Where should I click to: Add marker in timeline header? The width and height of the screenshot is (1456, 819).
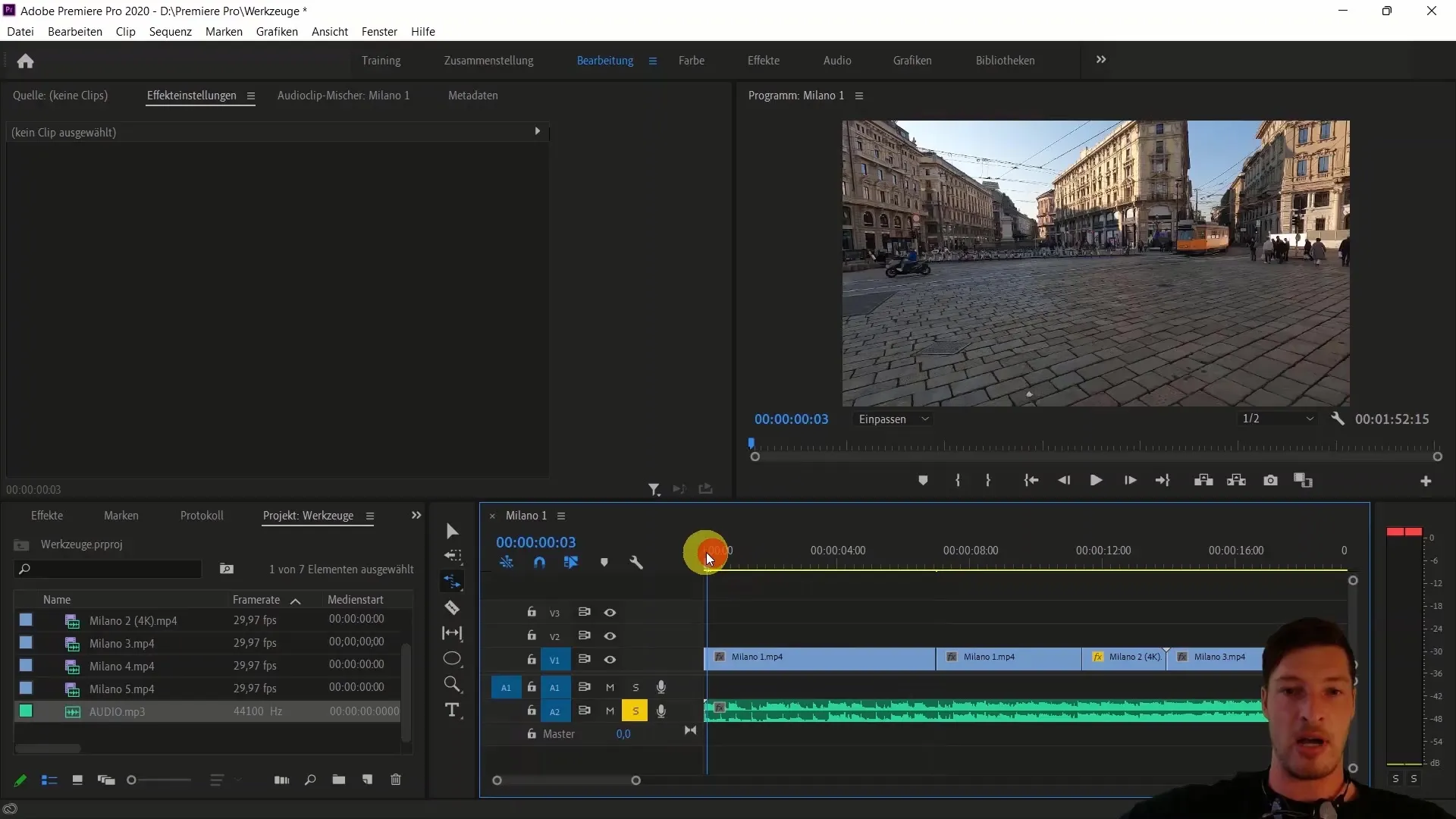click(604, 563)
